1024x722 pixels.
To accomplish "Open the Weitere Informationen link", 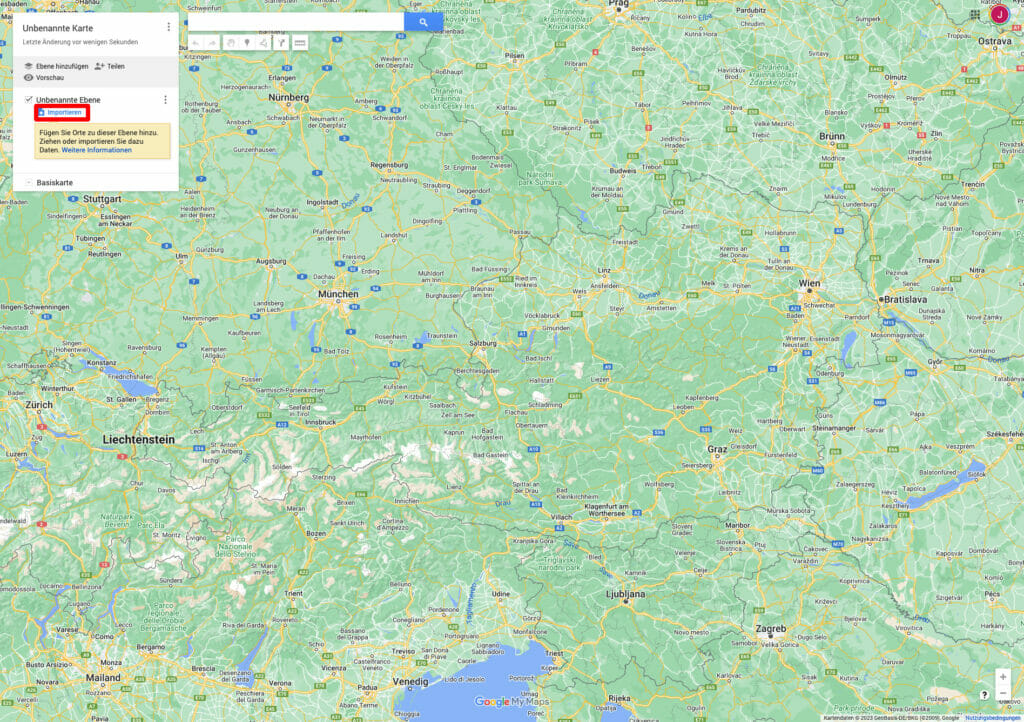I will [96, 150].
